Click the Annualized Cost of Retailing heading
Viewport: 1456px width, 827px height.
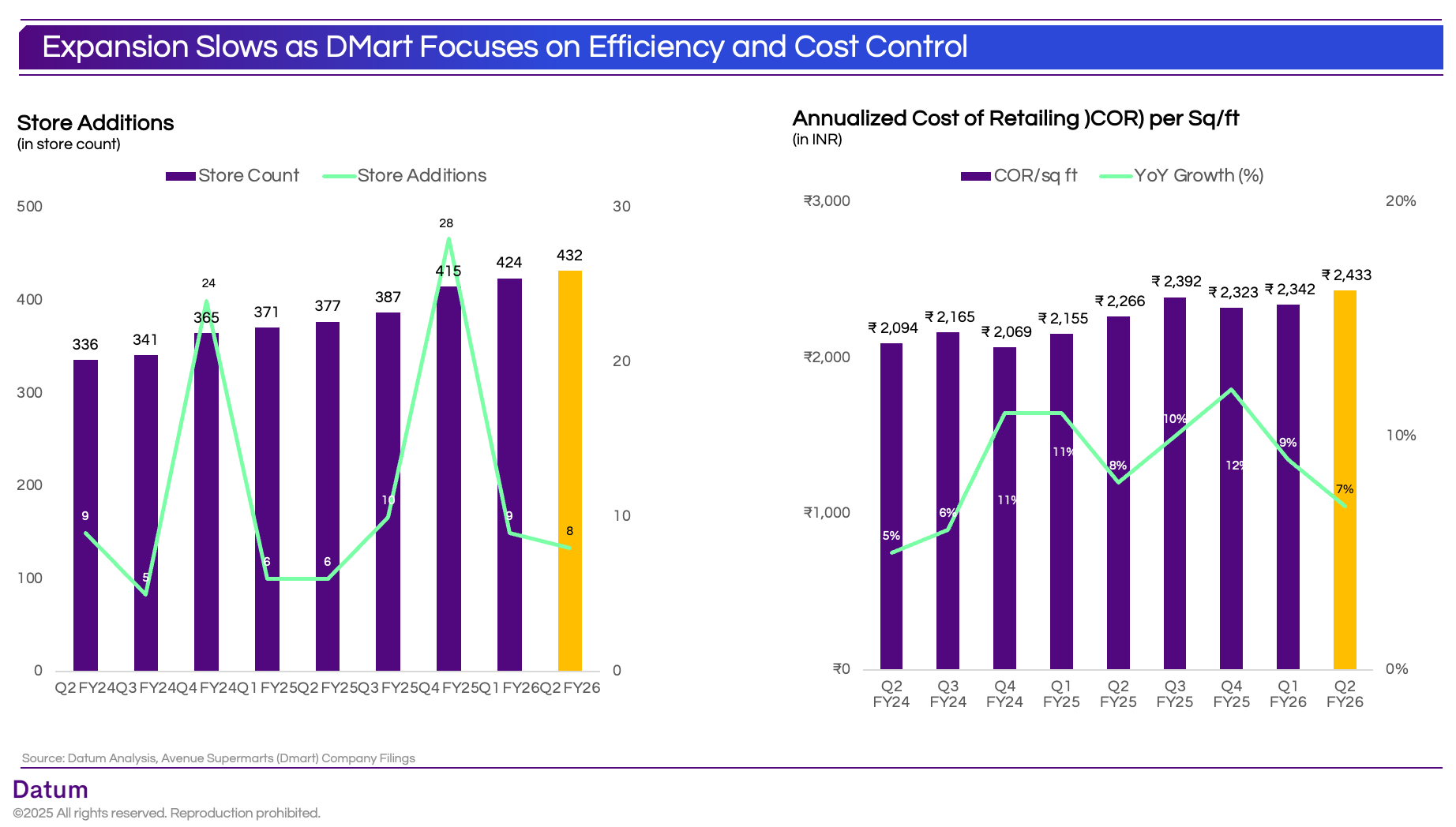tap(1015, 118)
